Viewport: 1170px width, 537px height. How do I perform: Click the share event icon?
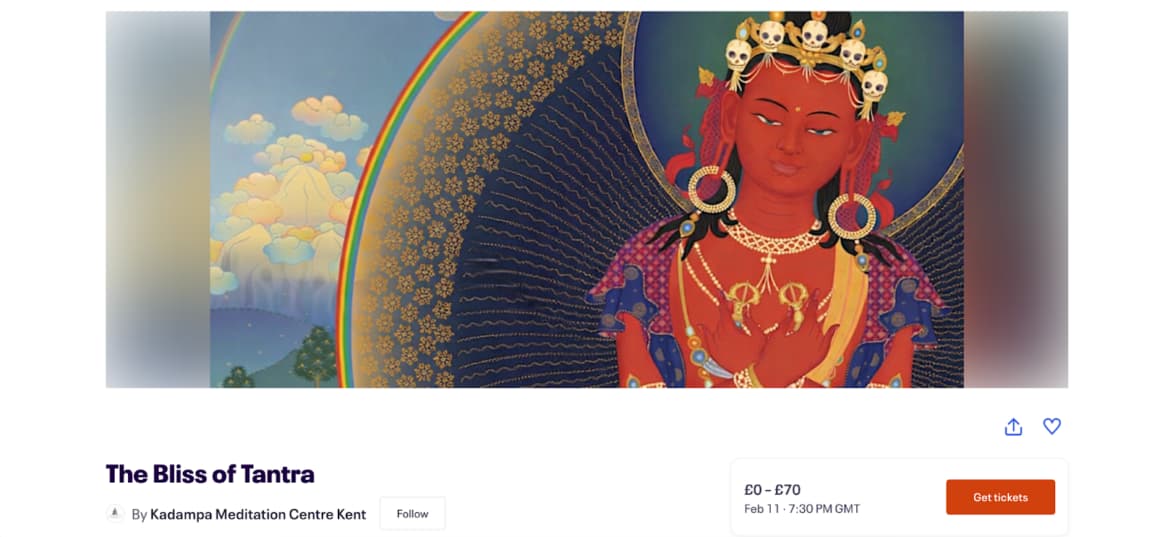tap(1013, 427)
